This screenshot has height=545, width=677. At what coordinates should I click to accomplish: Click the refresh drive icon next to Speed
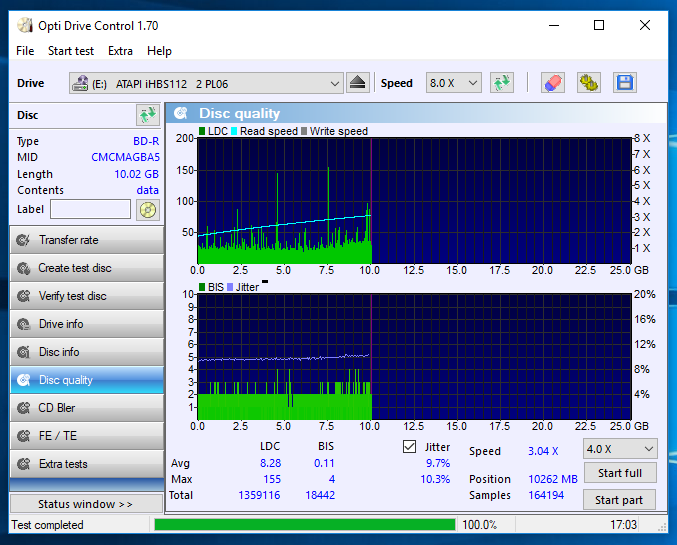coord(502,82)
